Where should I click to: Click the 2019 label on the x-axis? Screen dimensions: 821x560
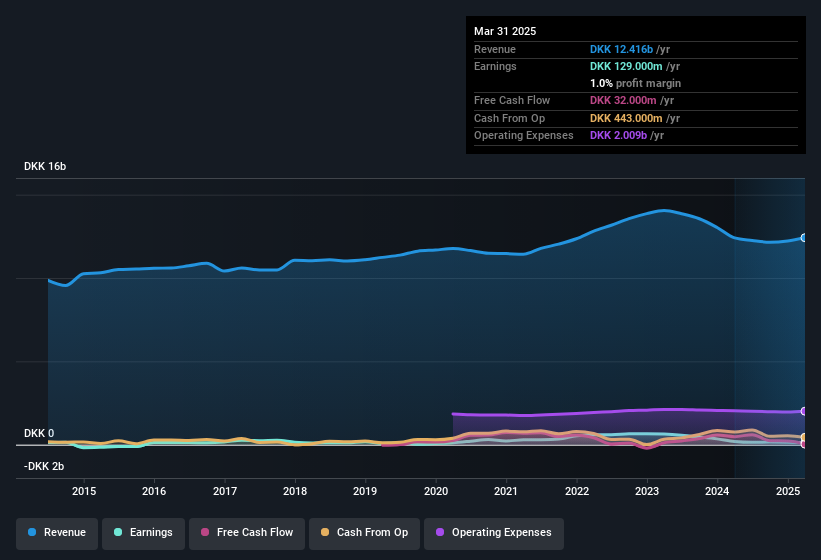tap(365, 491)
